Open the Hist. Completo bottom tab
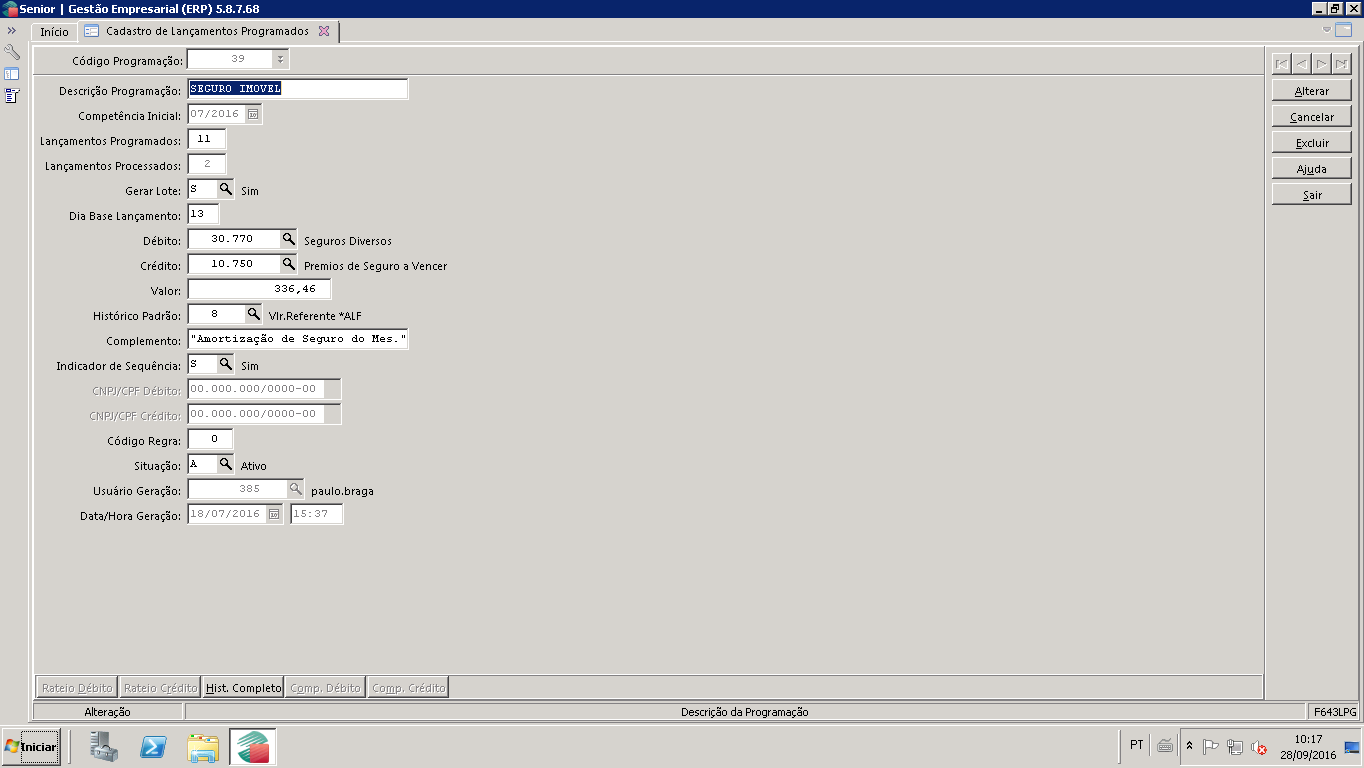This screenshot has width=1364, height=768. pos(243,687)
